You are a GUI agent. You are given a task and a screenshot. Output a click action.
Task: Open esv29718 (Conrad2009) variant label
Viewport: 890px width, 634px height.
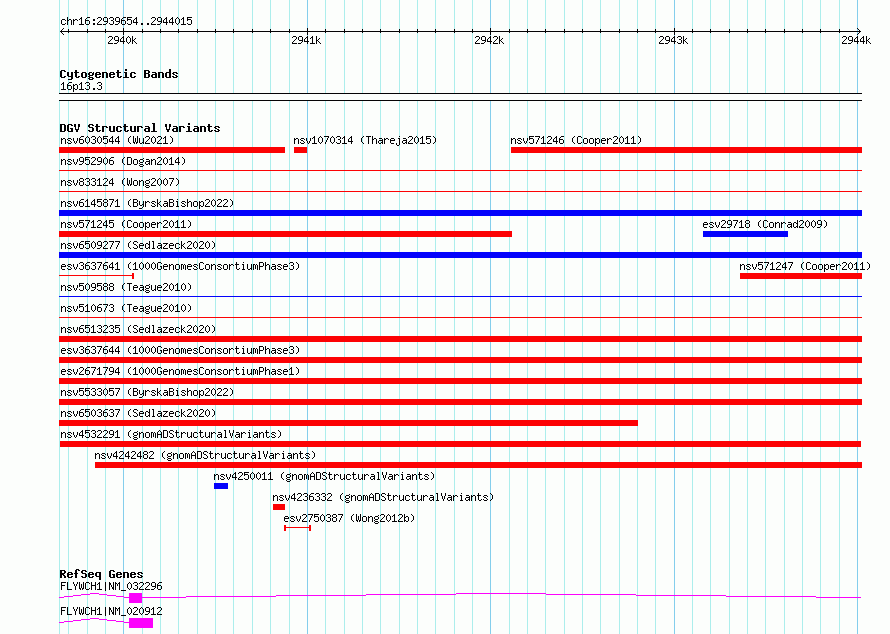coord(765,224)
